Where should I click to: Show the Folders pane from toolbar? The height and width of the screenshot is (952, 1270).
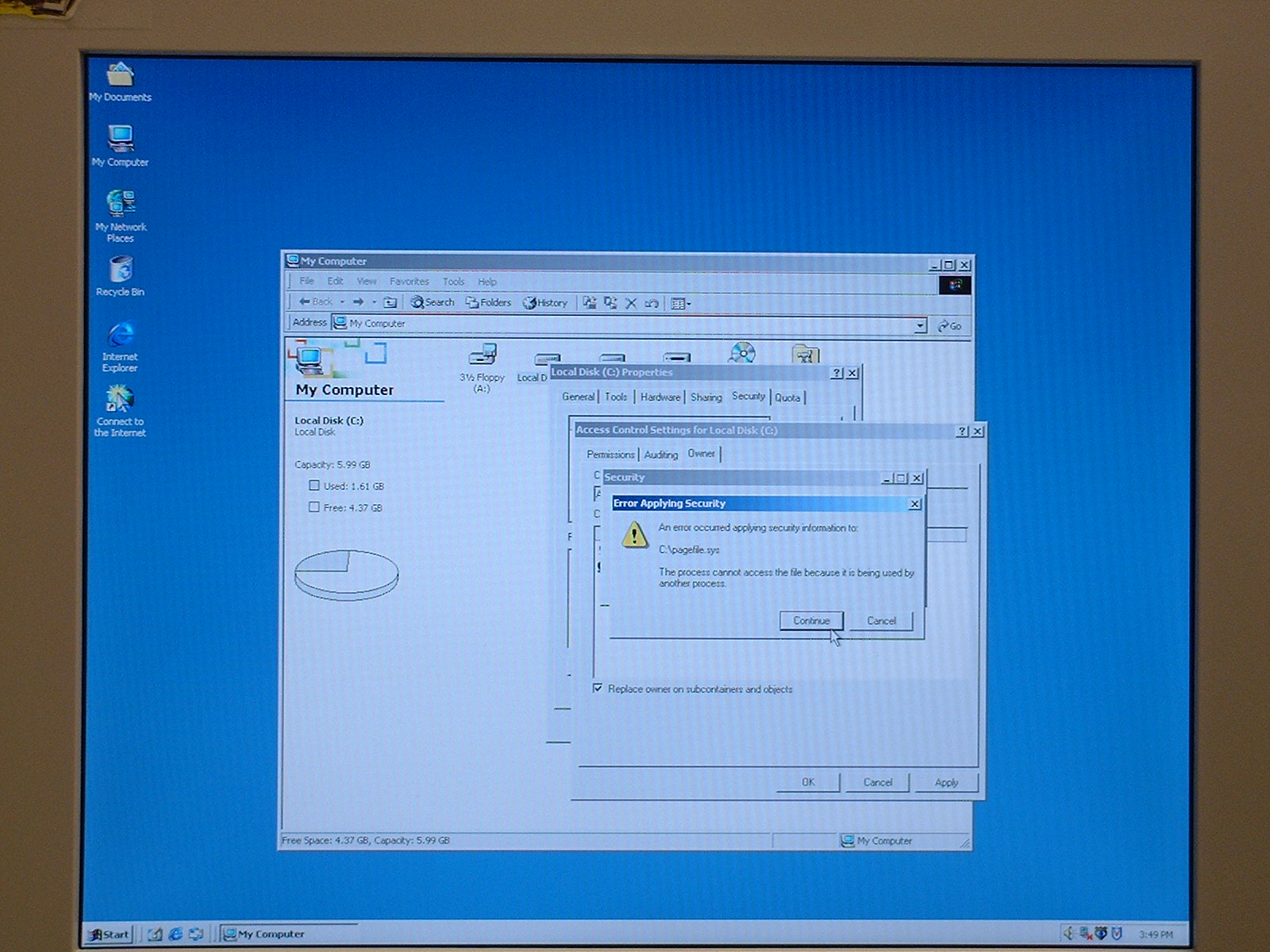click(488, 302)
